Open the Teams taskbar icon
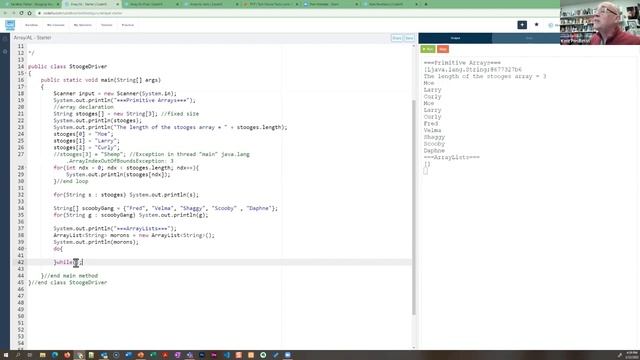This screenshot has height=360, width=640. (x=189, y=355)
